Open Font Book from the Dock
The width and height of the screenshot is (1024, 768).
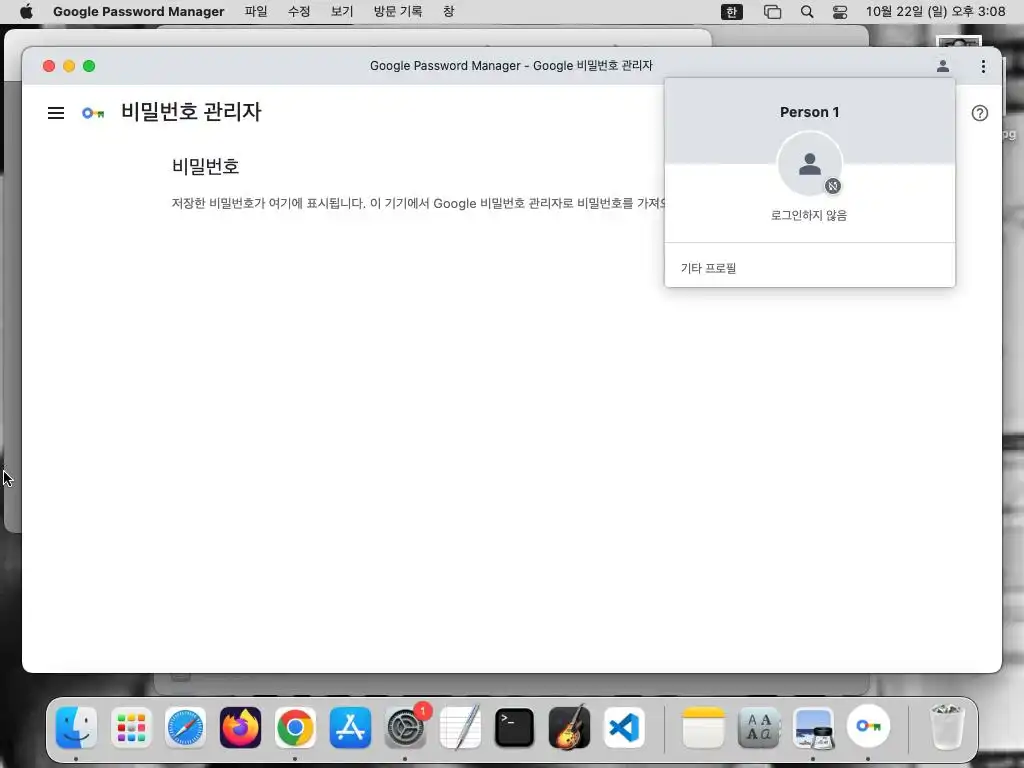[758, 728]
